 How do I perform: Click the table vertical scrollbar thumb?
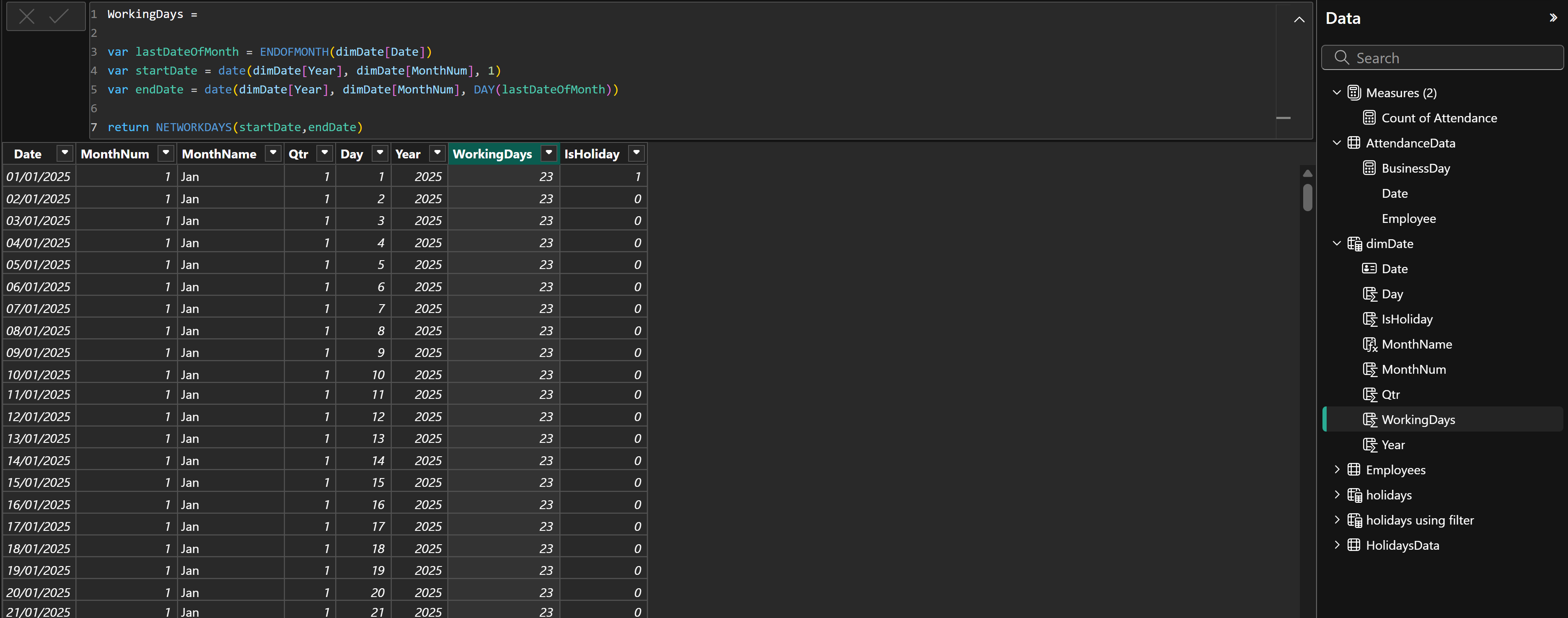tap(1307, 197)
